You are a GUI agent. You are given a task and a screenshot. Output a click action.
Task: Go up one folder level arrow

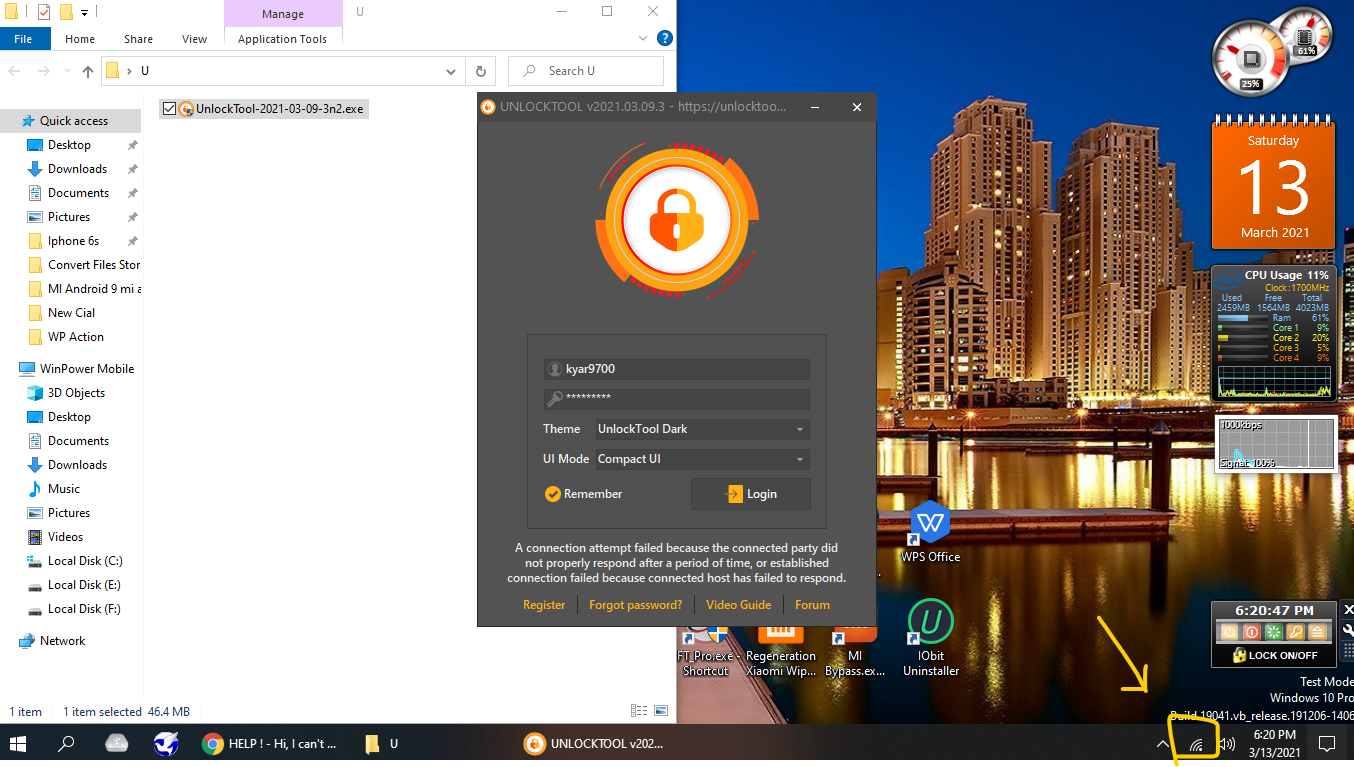88,71
